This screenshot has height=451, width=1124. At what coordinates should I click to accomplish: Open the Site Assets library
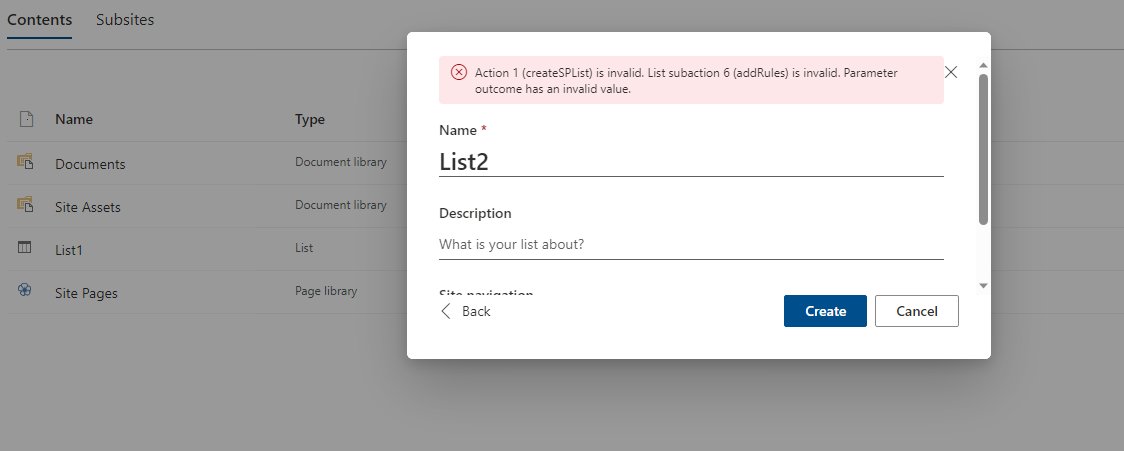[x=87, y=207]
